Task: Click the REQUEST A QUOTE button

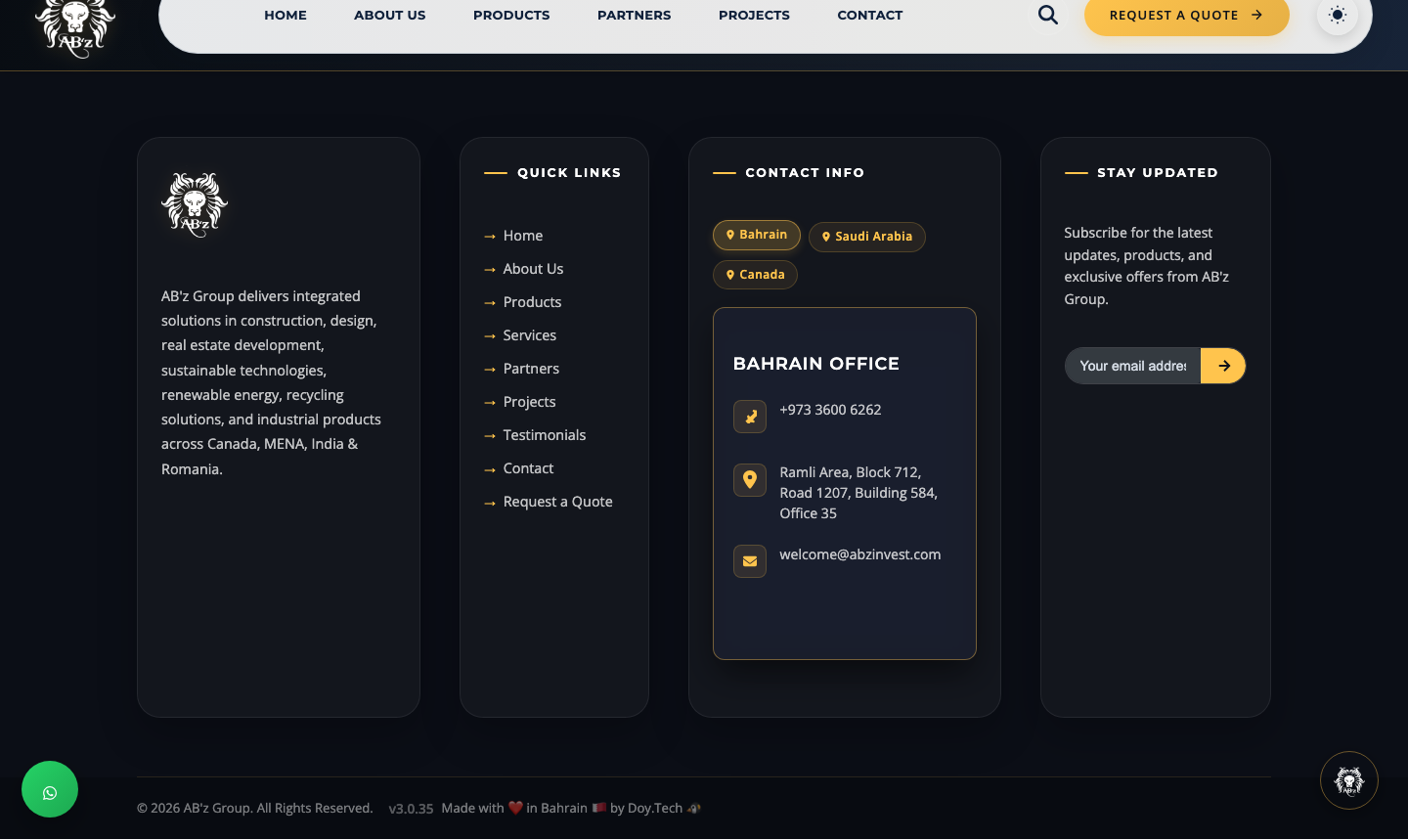Action: pos(1186,15)
